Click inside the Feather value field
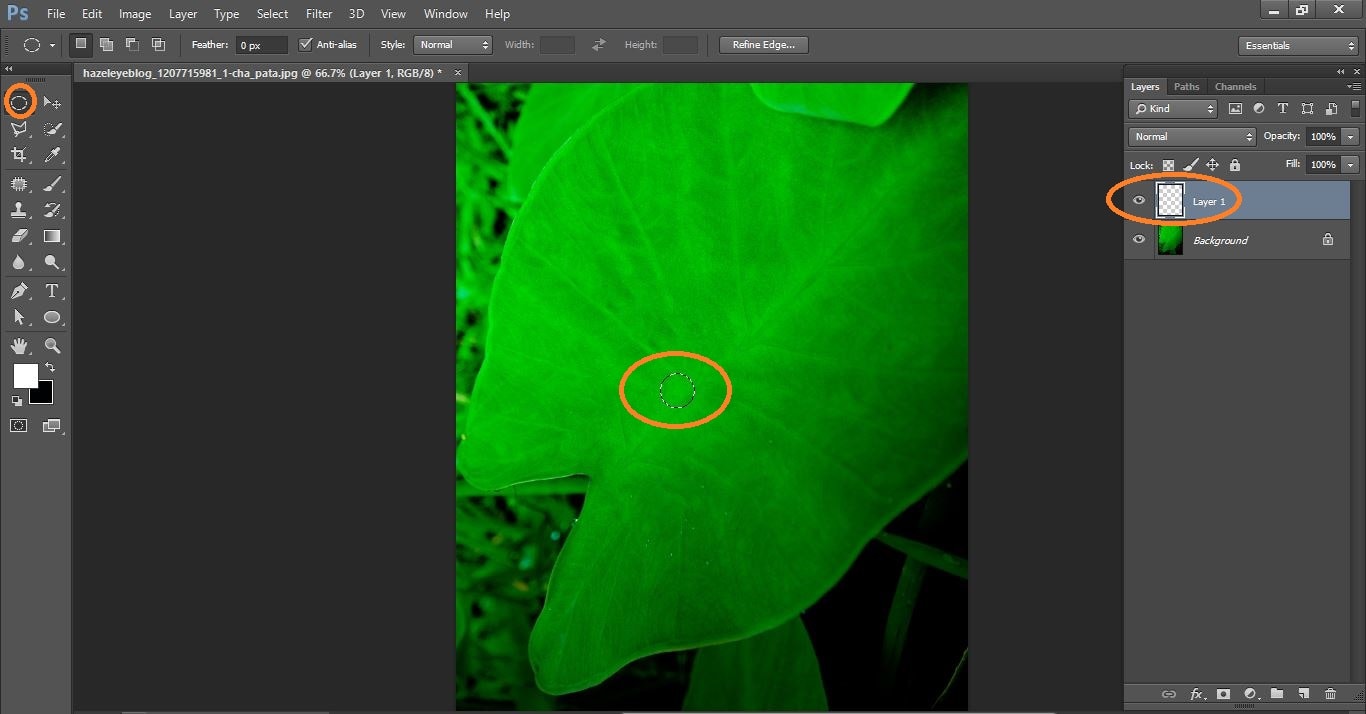Viewport: 1366px width, 714px height. point(260,44)
